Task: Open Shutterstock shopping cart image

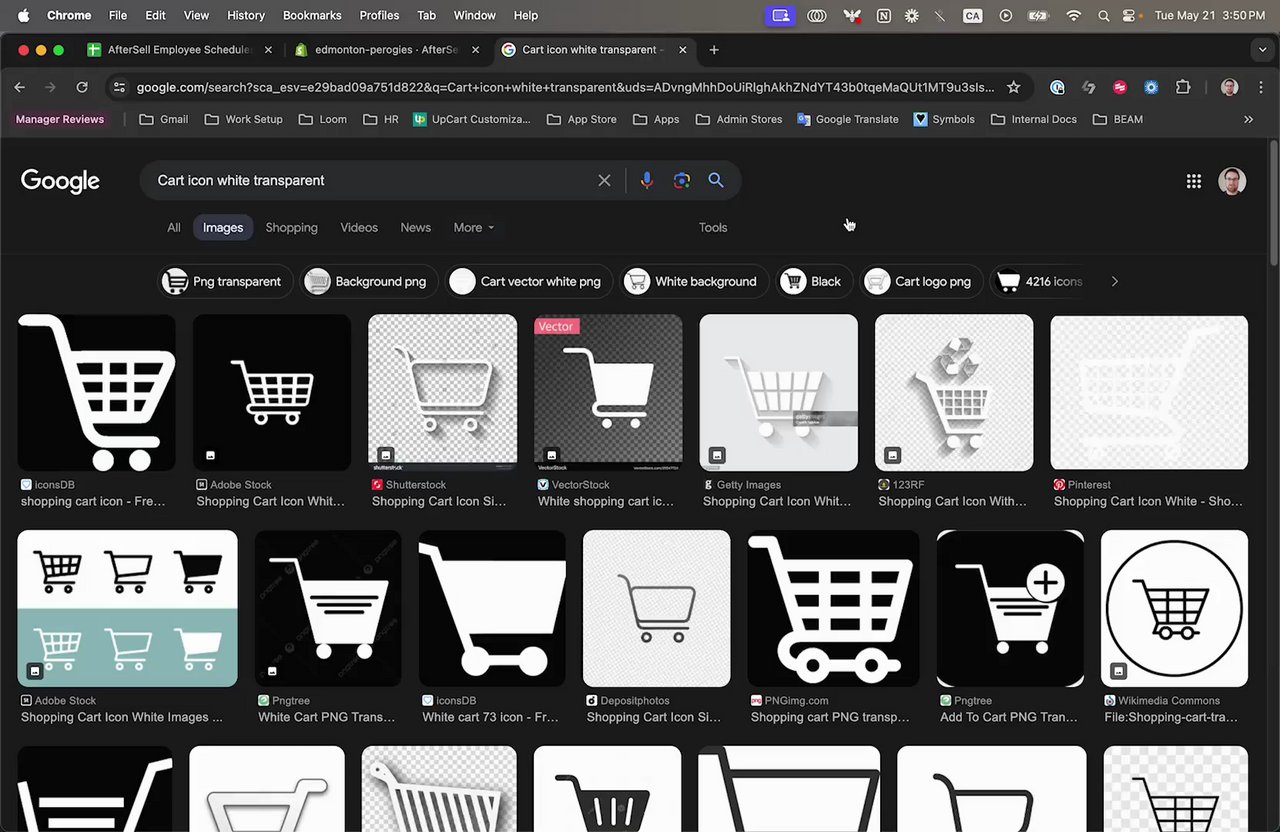Action: (443, 393)
